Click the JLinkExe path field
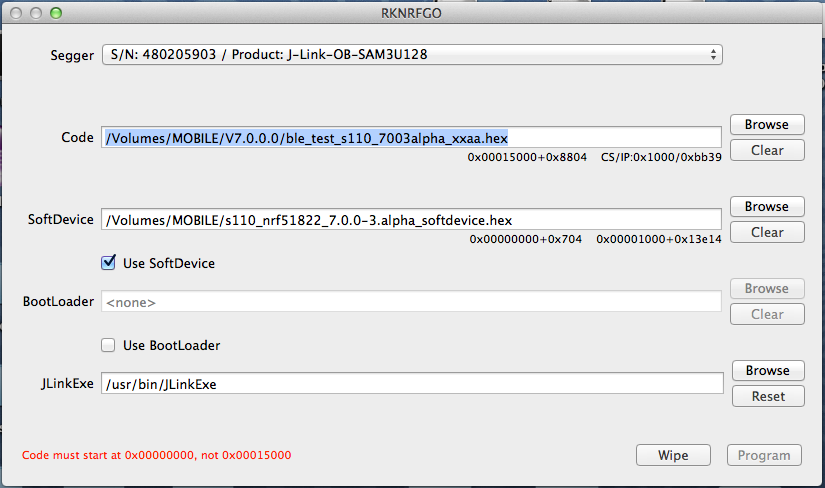Image resolution: width=825 pixels, height=488 pixels. pyautogui.click(x=412, y=384)
